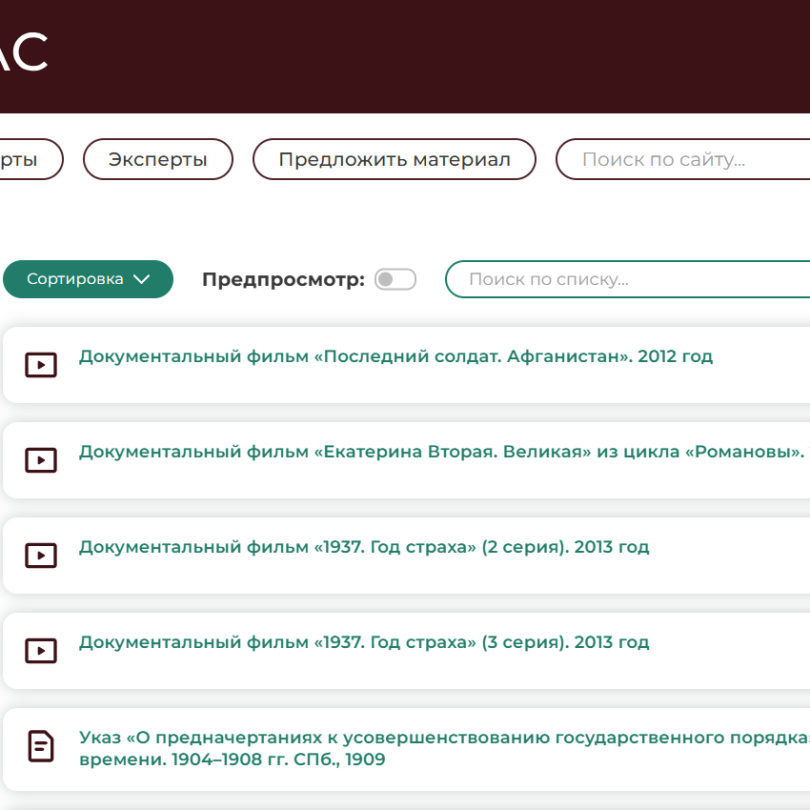Click video icon beside «Екатерина Вторая. Великая»
Screen dimensions: 810x810
click(x=40, y=460)
